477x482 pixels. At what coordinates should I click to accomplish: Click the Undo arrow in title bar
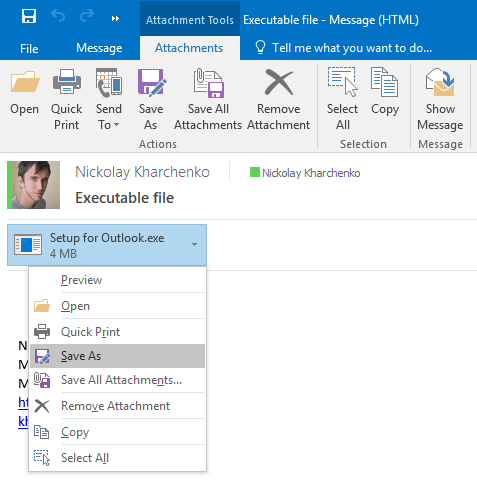click(58, 16)
